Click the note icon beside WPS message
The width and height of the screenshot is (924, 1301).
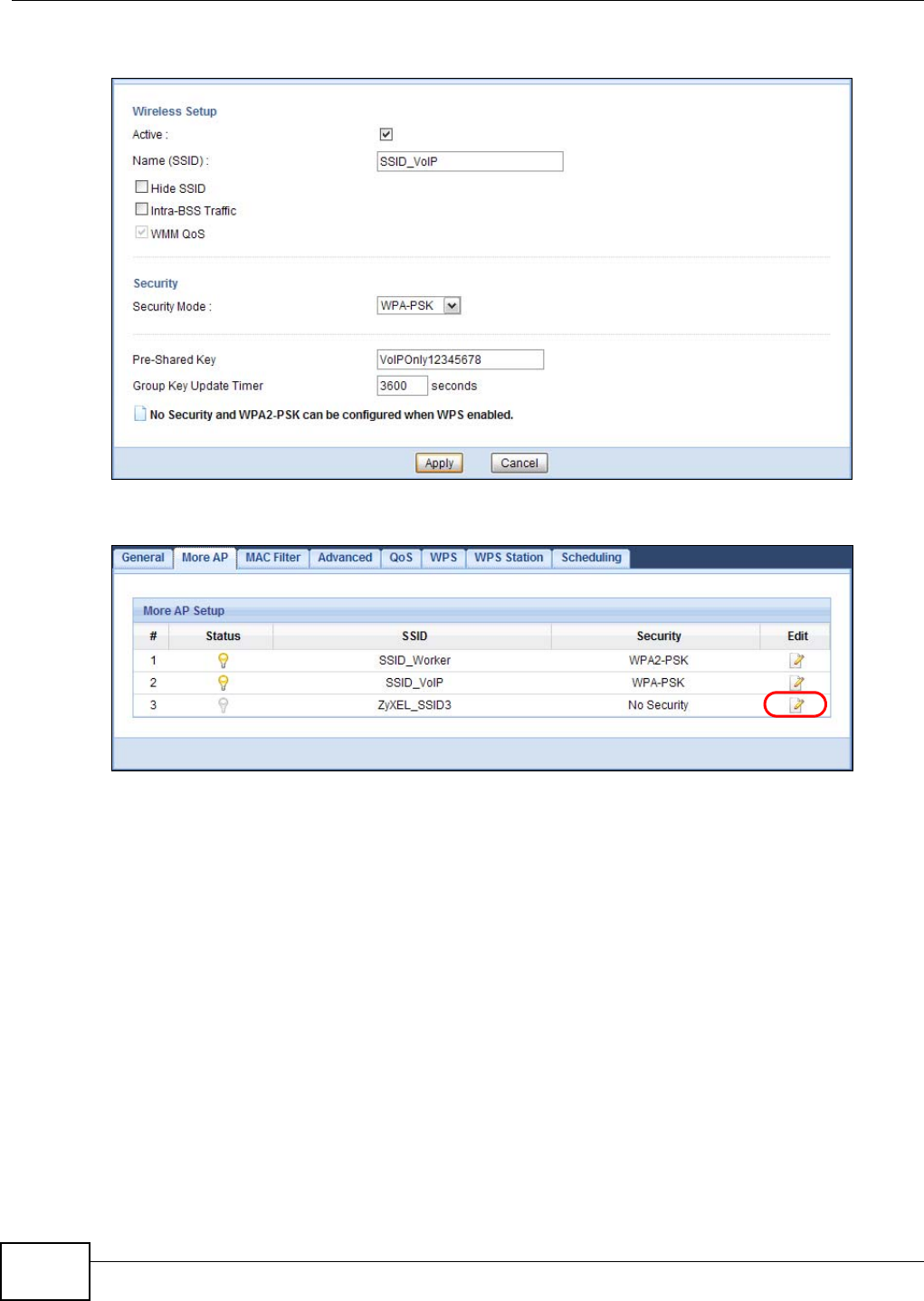(x=140, y=414)
